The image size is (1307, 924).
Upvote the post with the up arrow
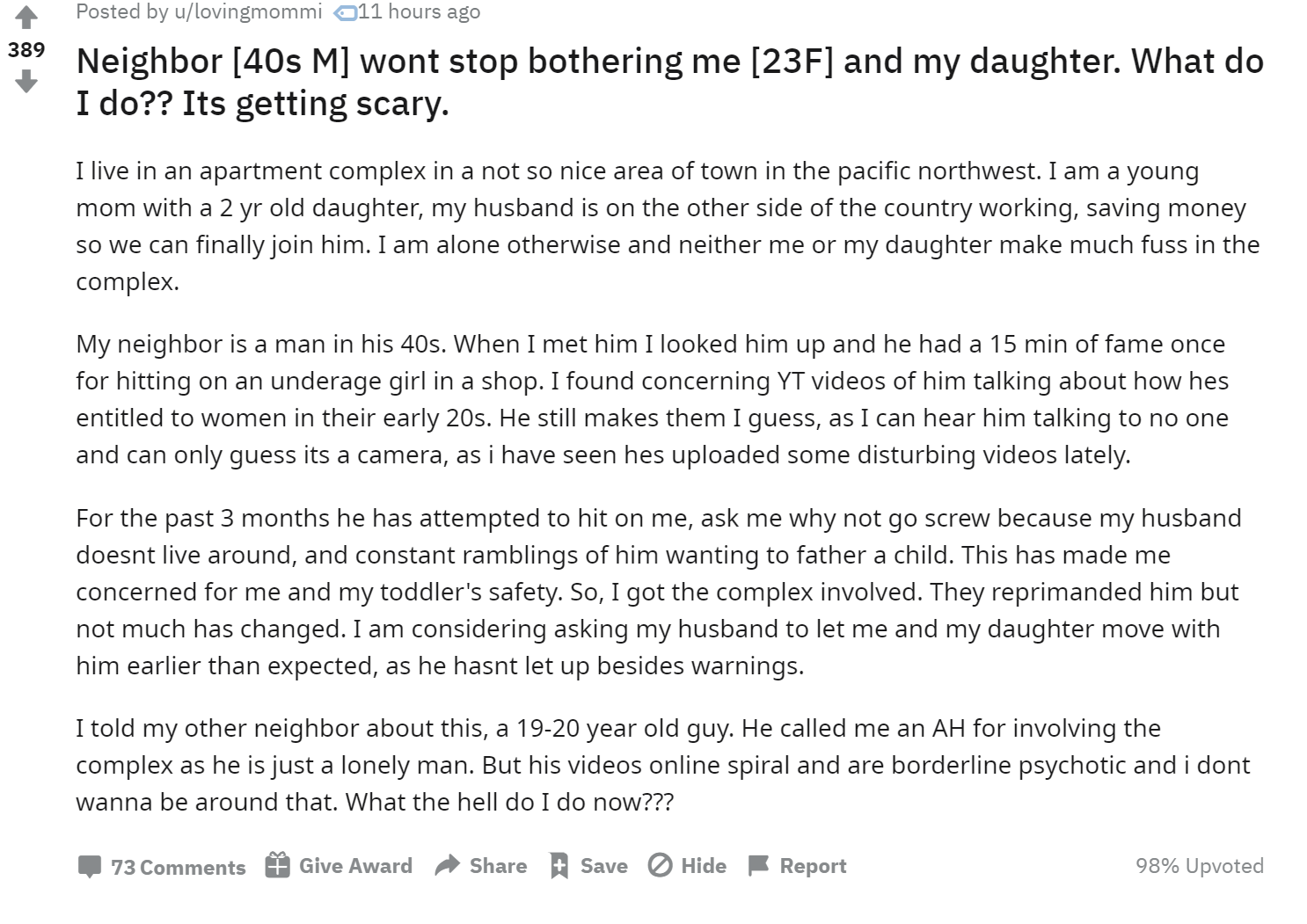[26, 17]
